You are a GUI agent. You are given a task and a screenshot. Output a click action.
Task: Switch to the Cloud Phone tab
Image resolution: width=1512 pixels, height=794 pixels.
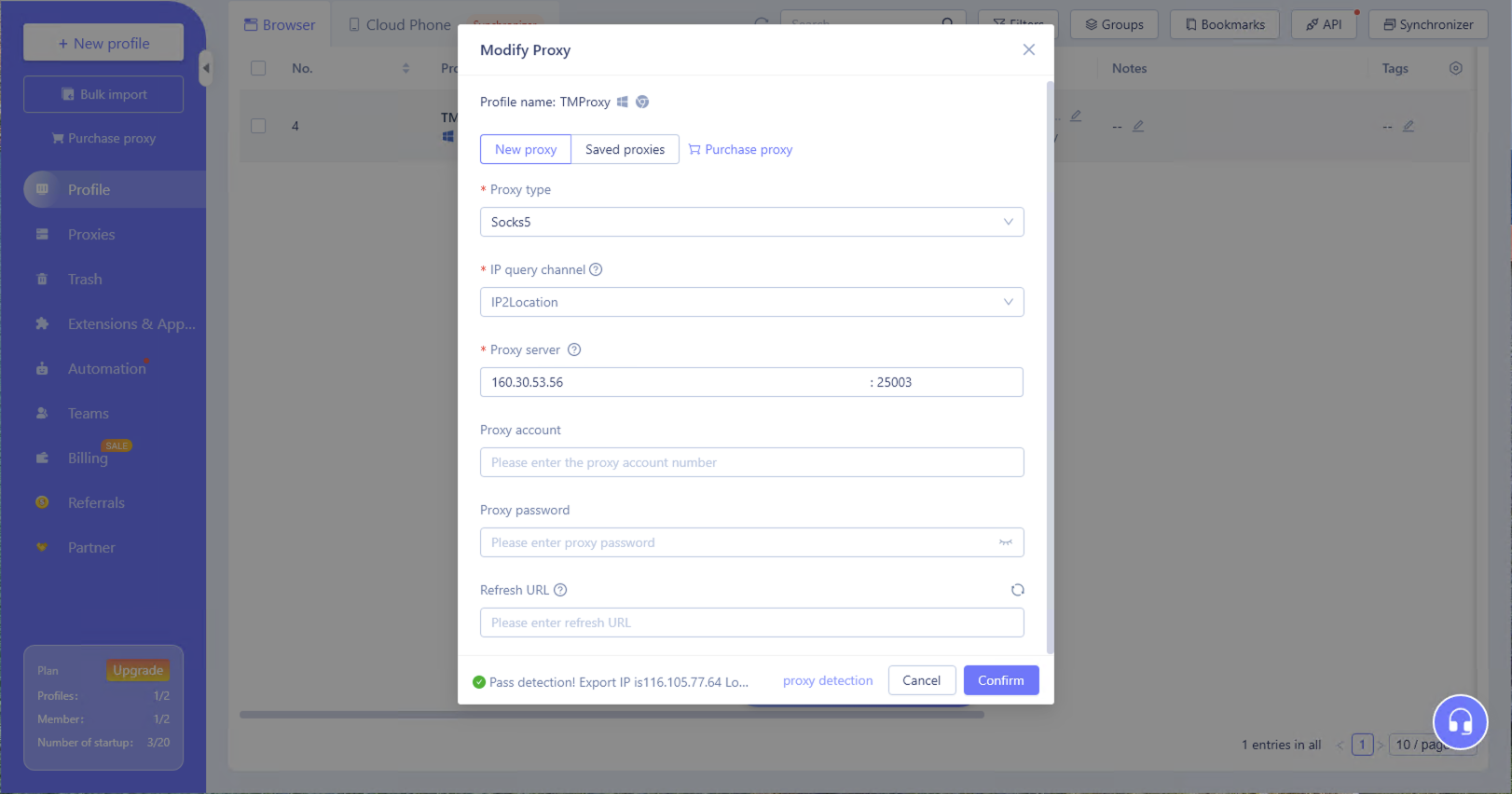(399, 25)
